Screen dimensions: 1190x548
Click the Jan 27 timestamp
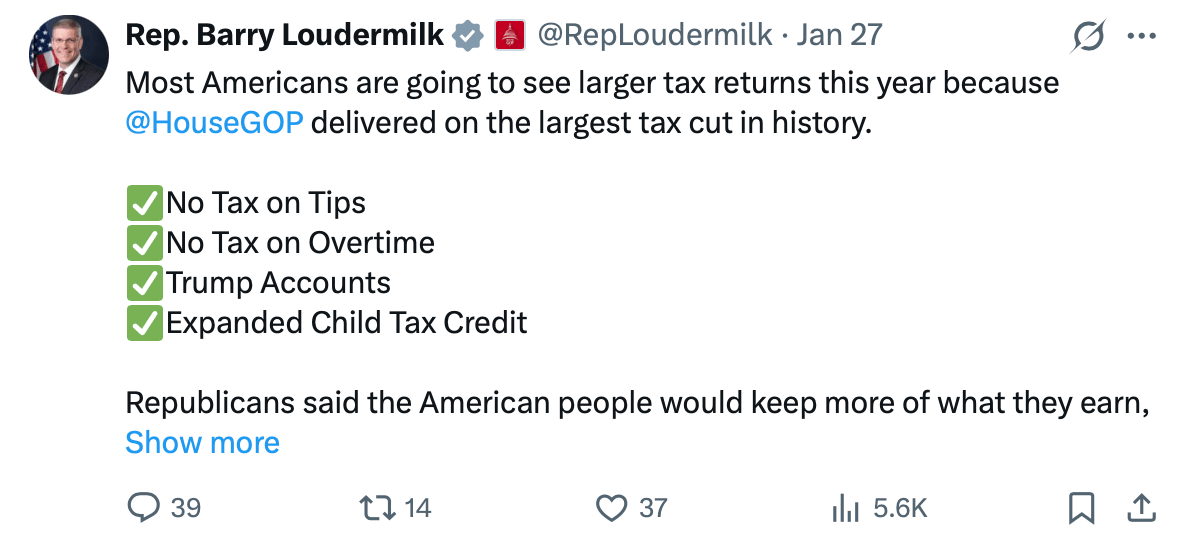click(840, 35)
